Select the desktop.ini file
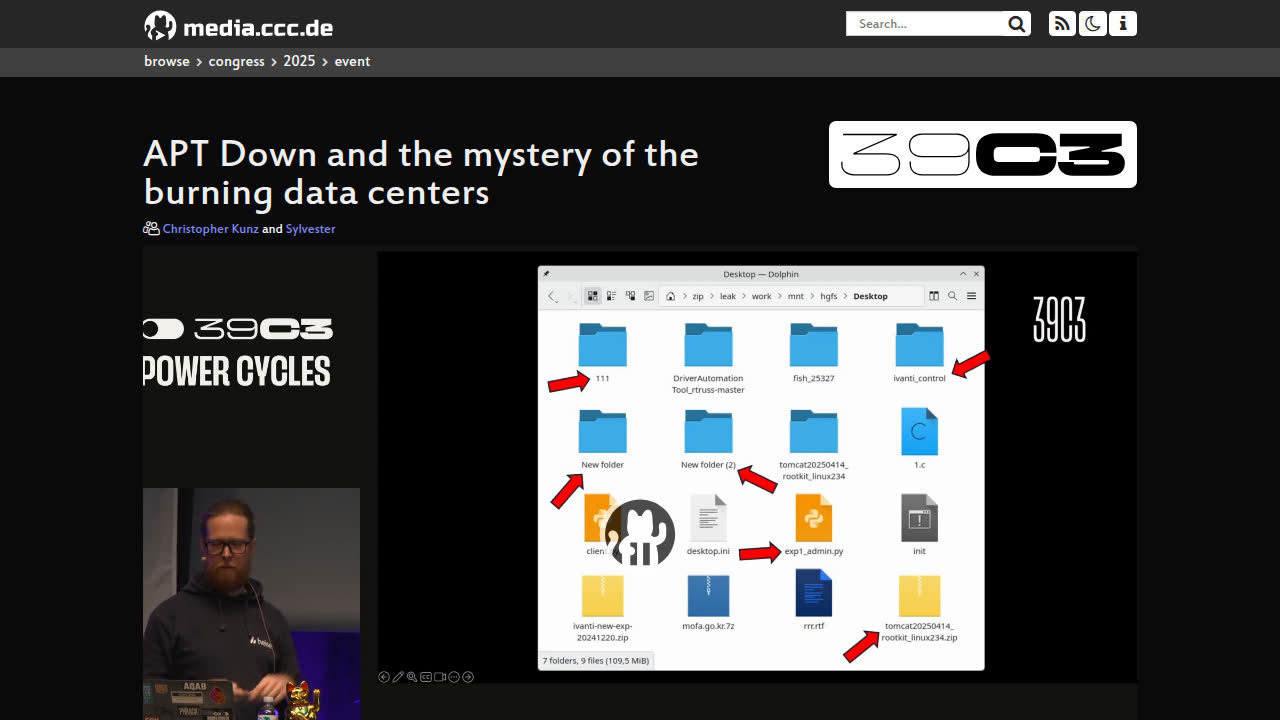The width and height of the screenshot is (1280, 720). (x=708, y=525)
